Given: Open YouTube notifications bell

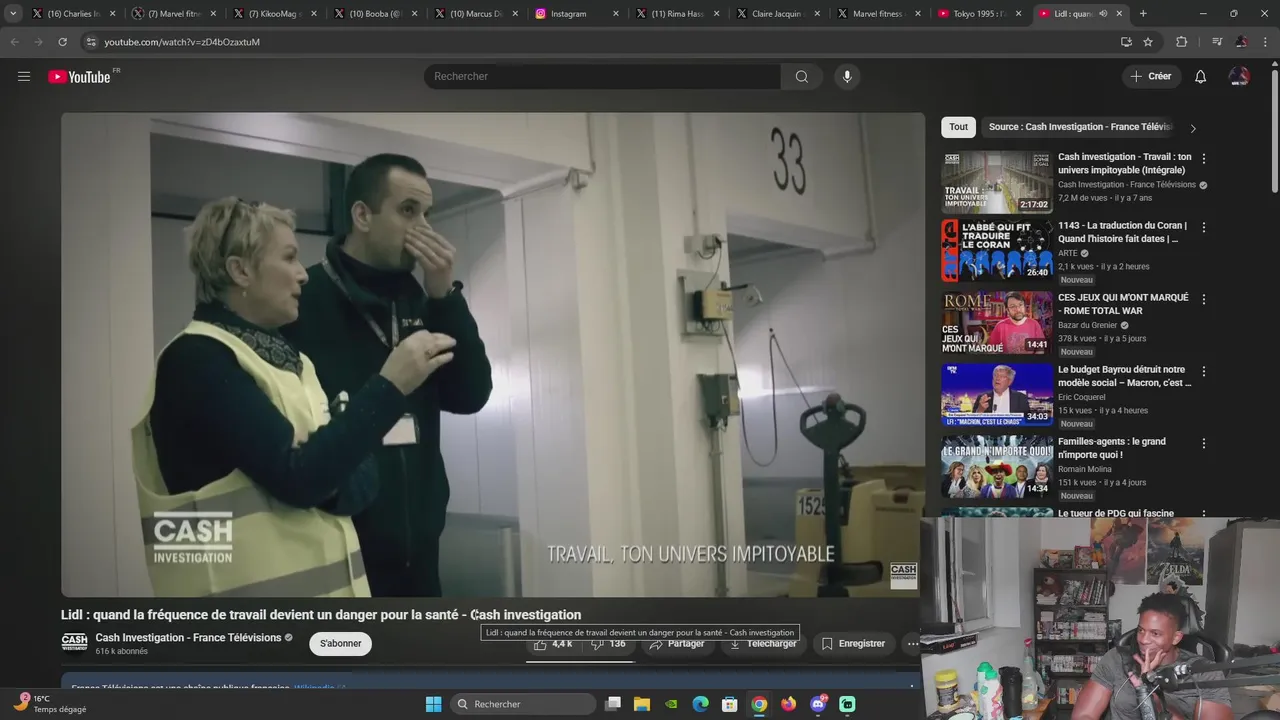Looking at the screenshot, I should click(x=1201, y=76).
